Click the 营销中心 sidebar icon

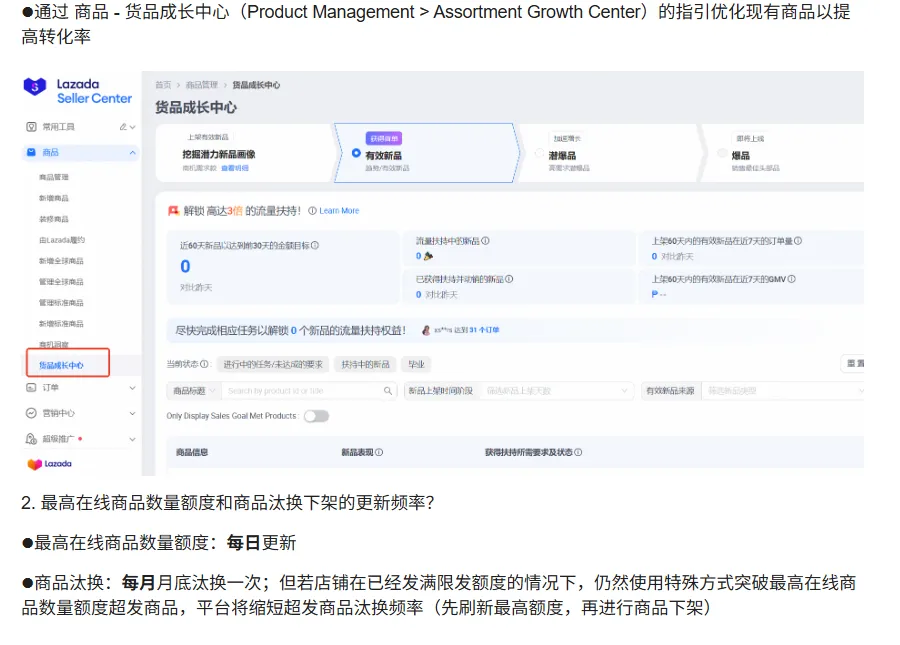coord(29,413)
